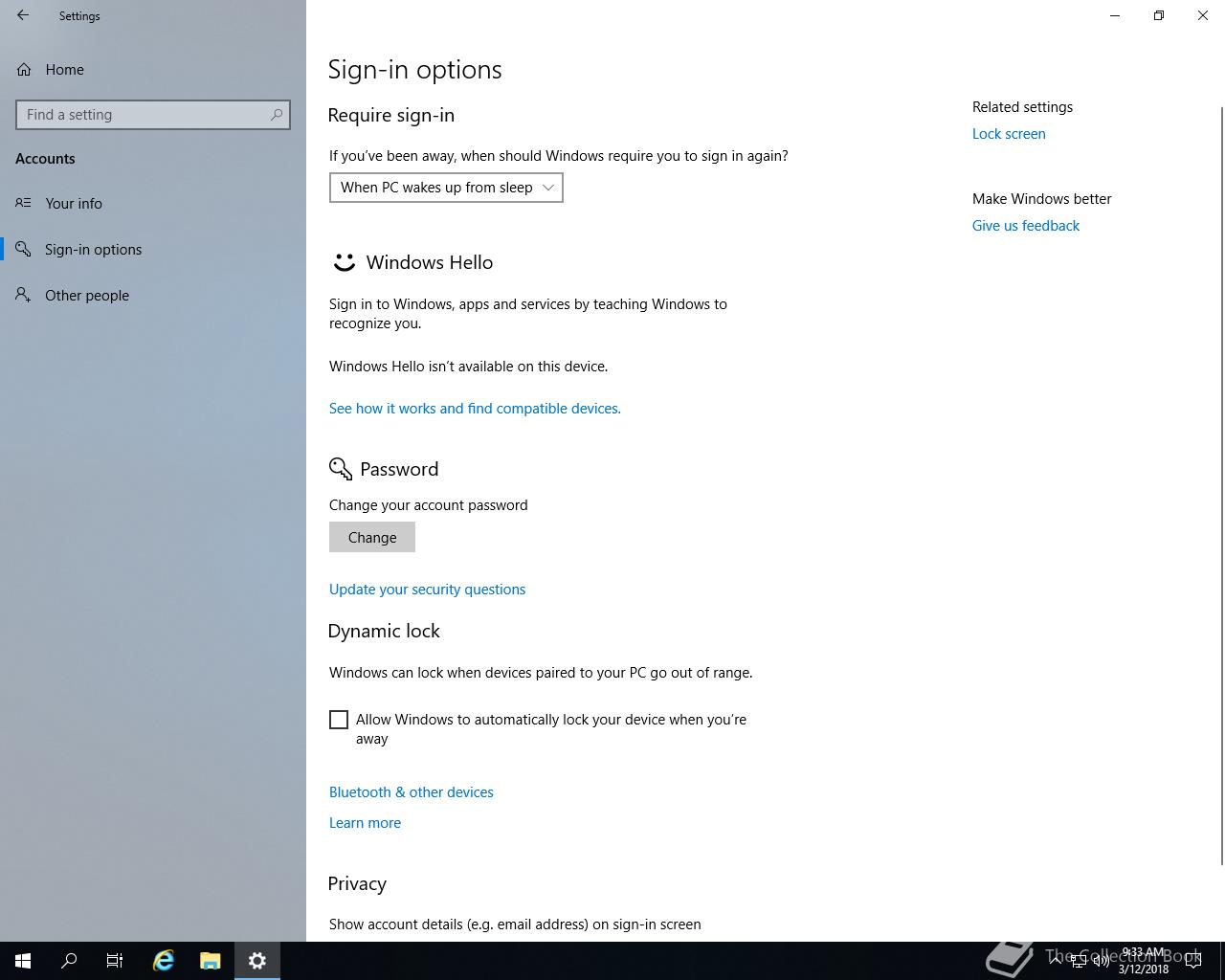Click the Windows Hello heading

(x=430, y=262)
